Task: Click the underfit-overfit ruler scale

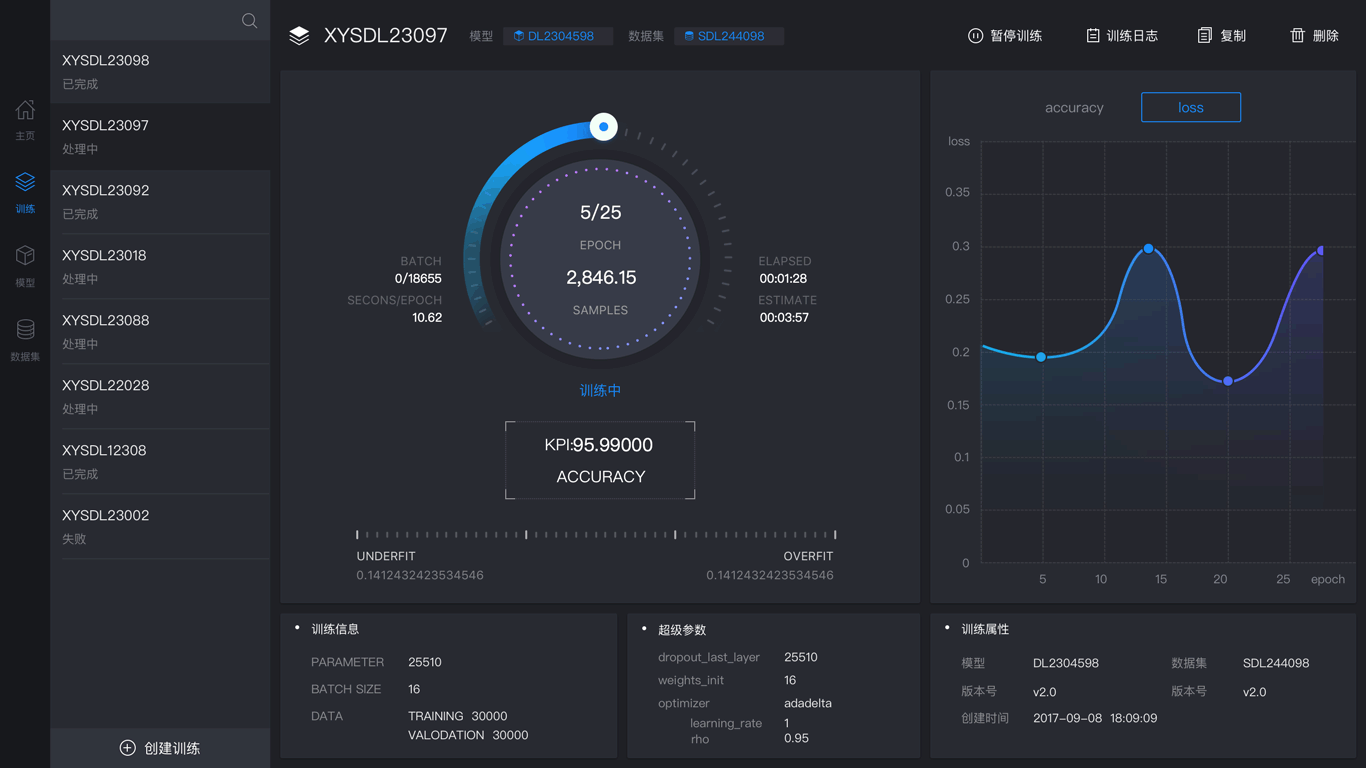Action: click(596, 535)
